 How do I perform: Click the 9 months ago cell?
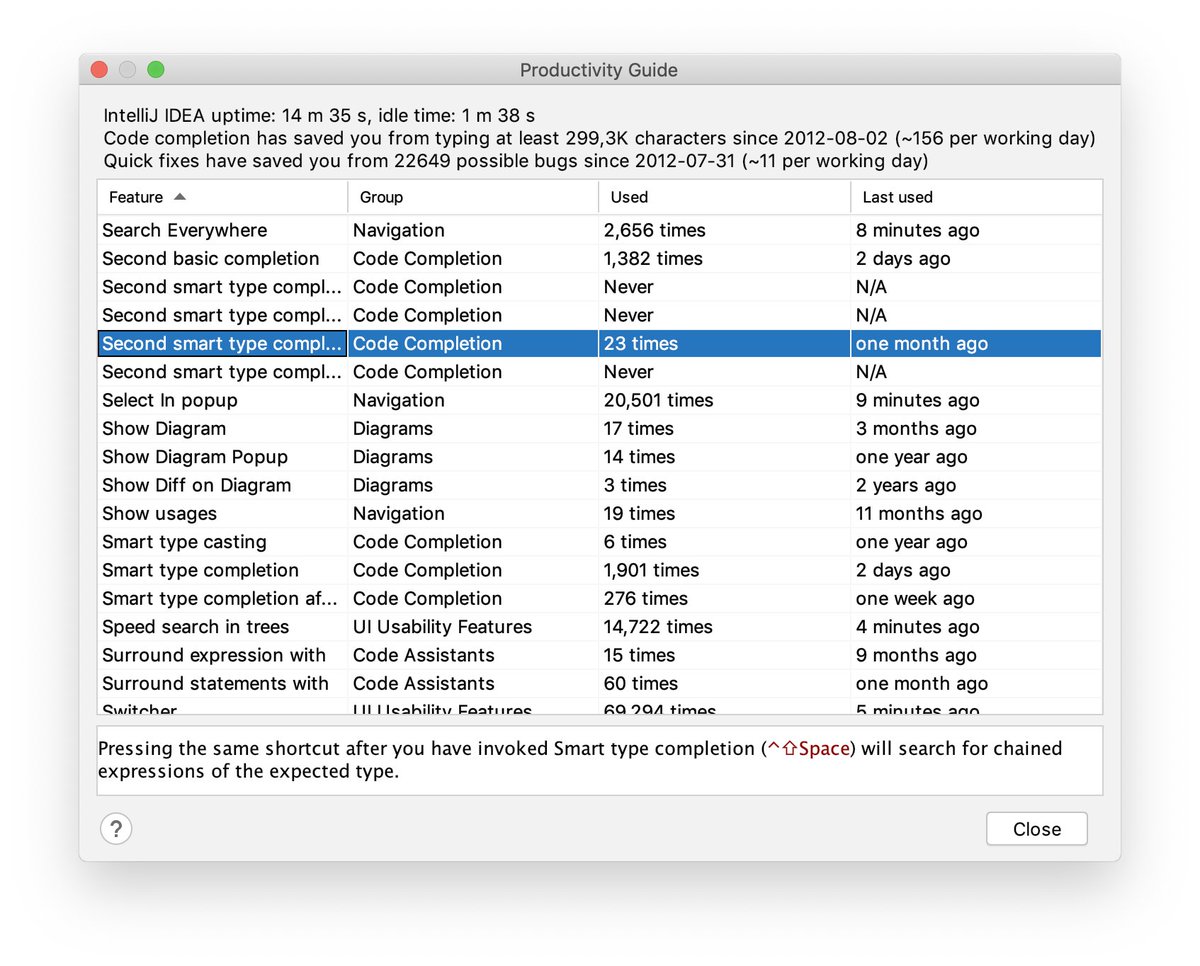click(x=976, y=655)
